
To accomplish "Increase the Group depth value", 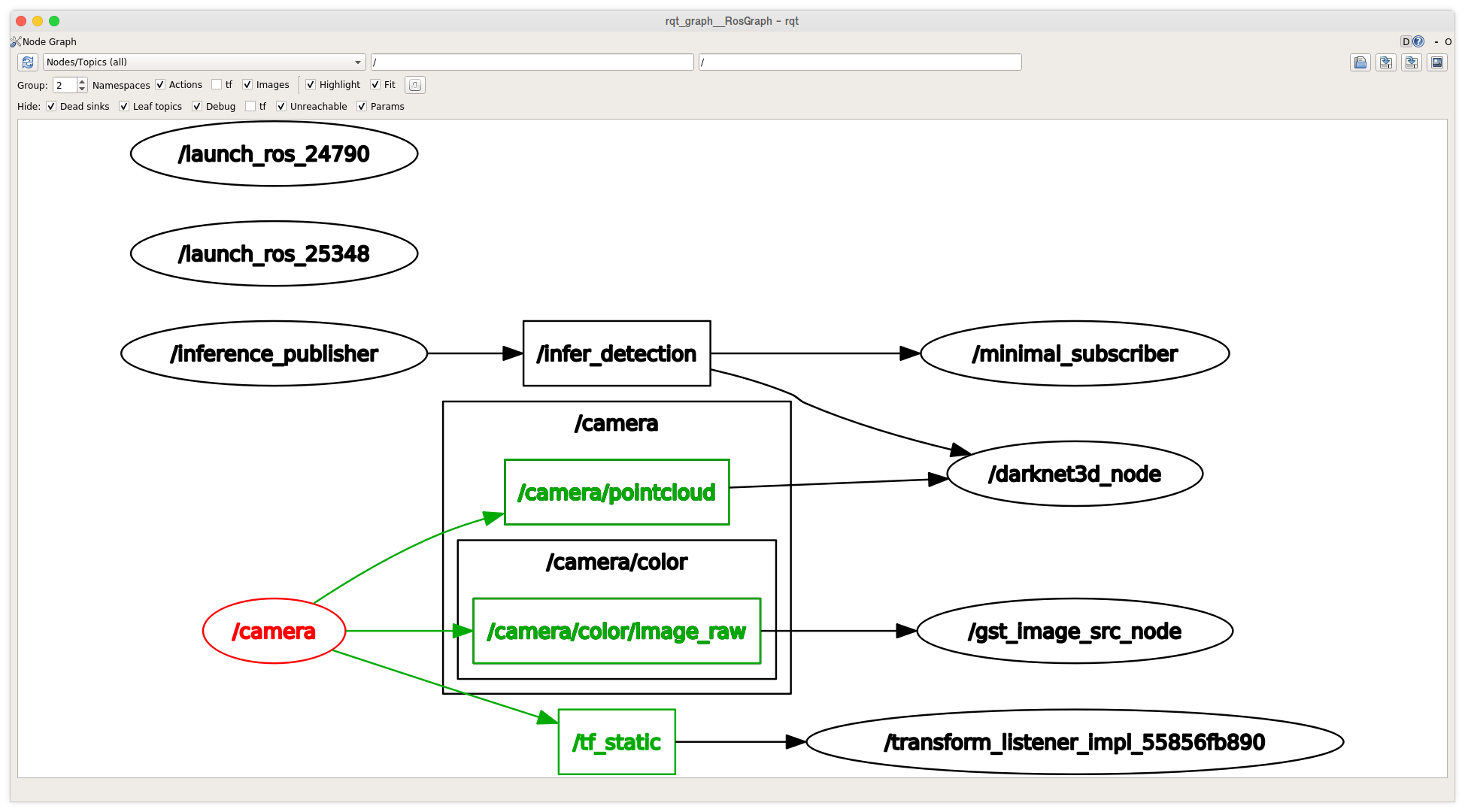I will click(x=82, y=81).
